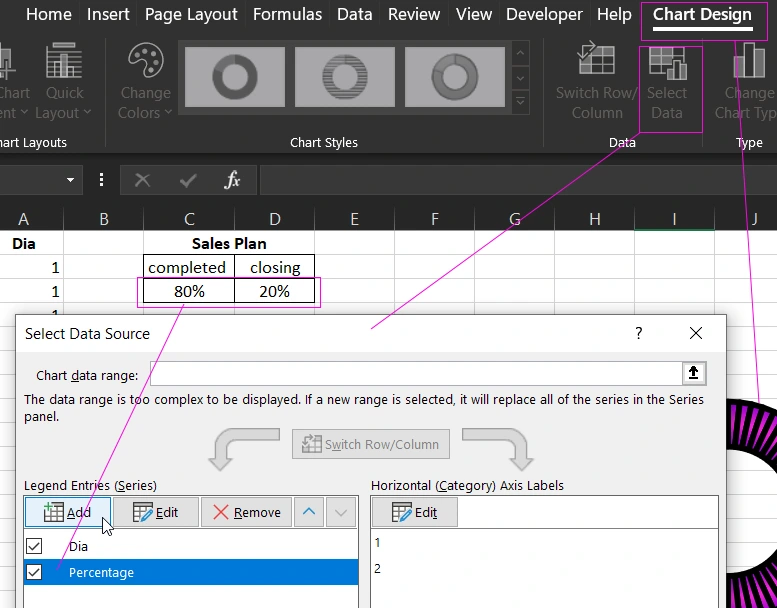Click the formula bar options dots
Viewport: 777px width, 608px height.
tap(102, 180)
